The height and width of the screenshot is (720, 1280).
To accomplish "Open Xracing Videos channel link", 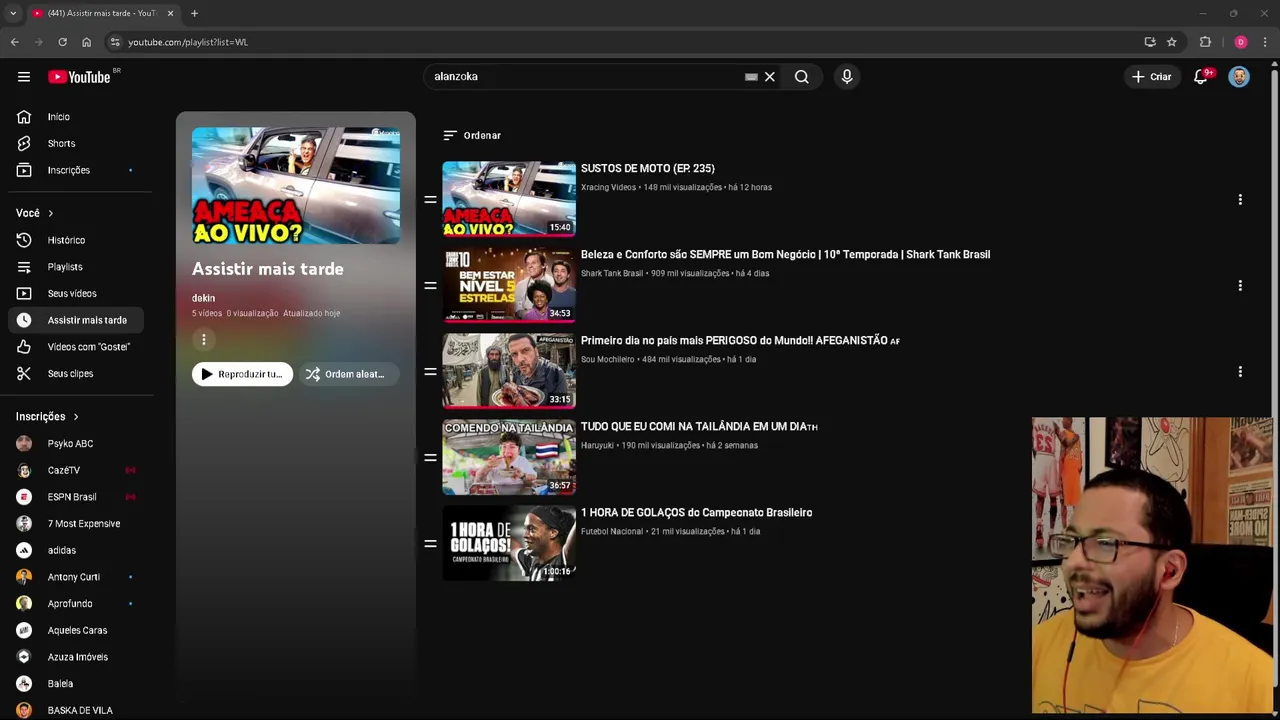I will point(608,187).
